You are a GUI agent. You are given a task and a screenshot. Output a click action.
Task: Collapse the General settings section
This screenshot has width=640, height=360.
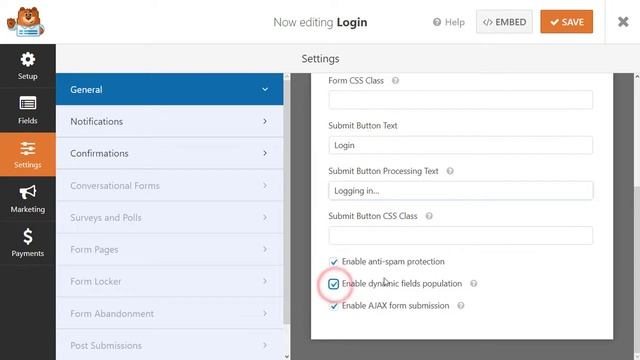click(265, 89)
